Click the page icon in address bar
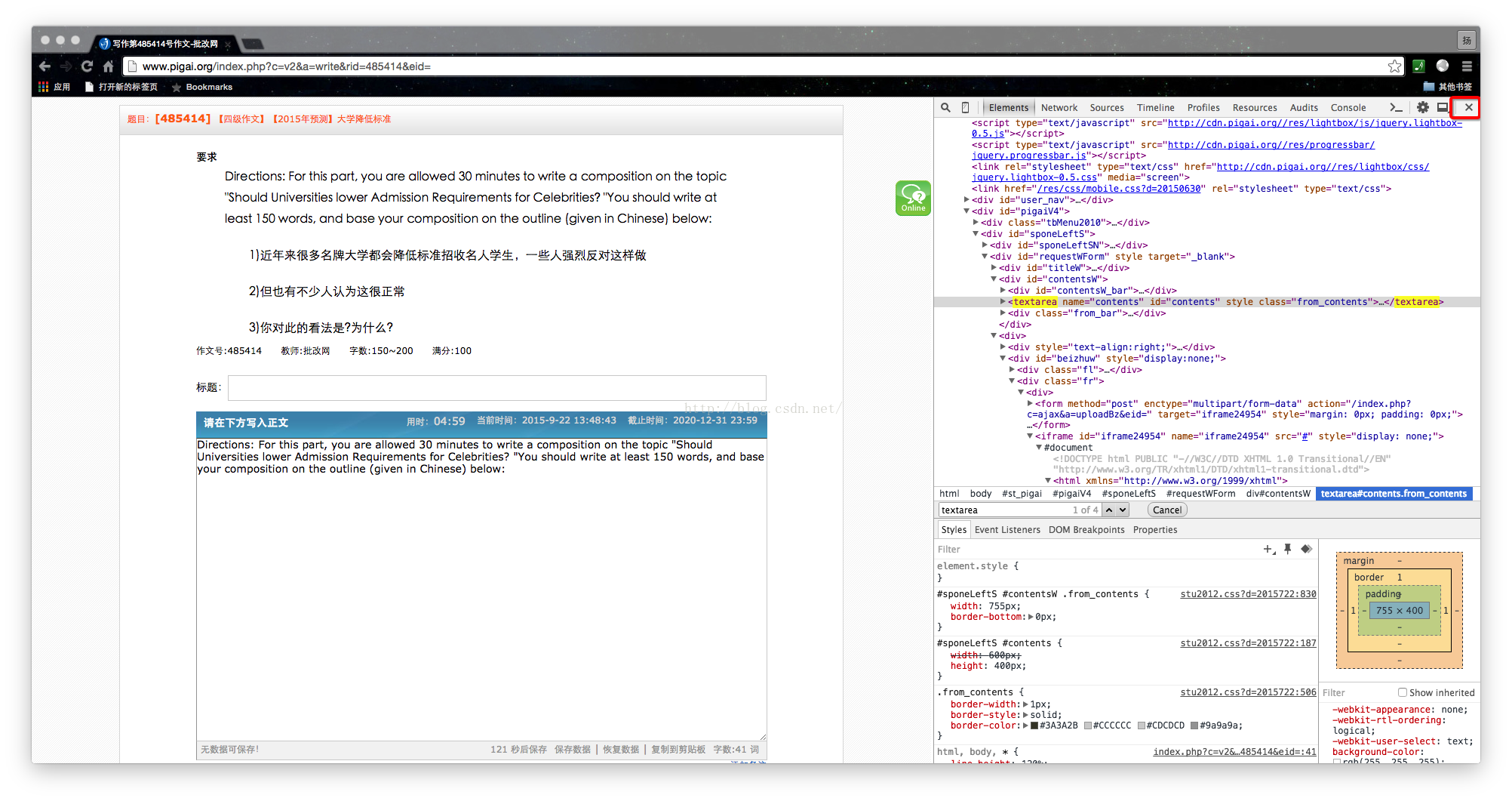Viewport: 1512px width, 801px height. (x=132, y=66)
